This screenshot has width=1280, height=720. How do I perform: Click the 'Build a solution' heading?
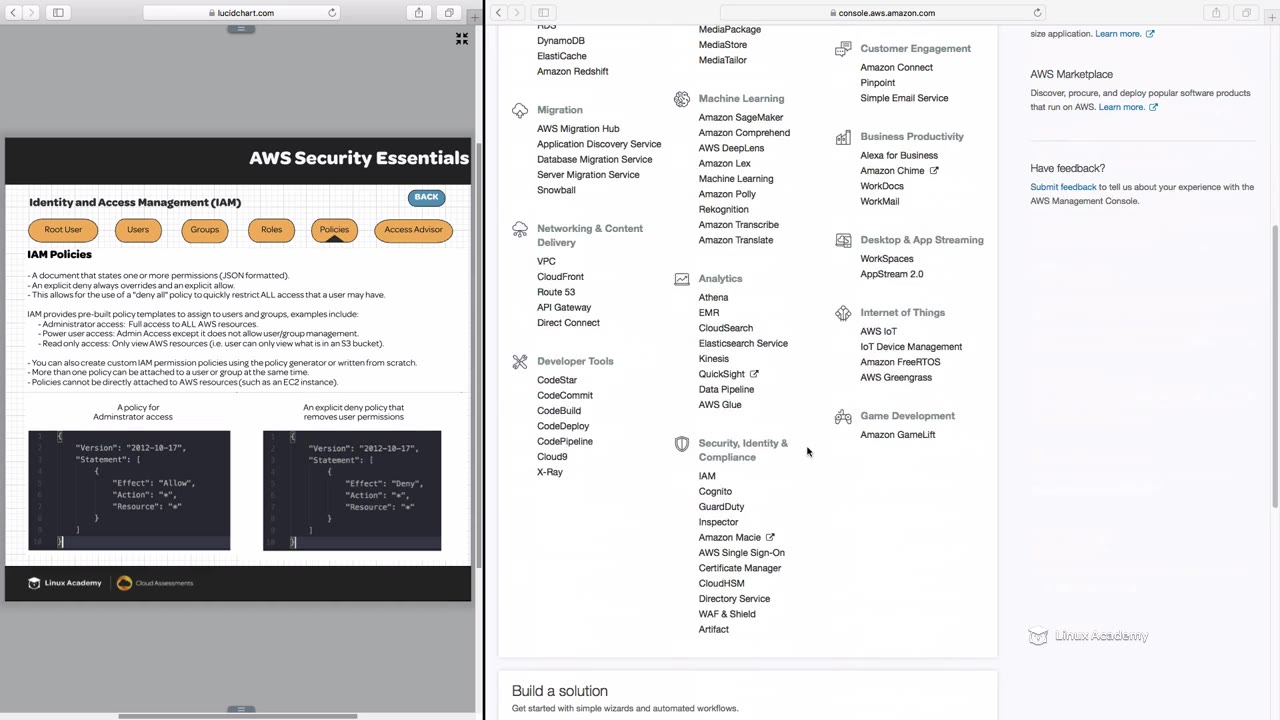coord(560,691)
